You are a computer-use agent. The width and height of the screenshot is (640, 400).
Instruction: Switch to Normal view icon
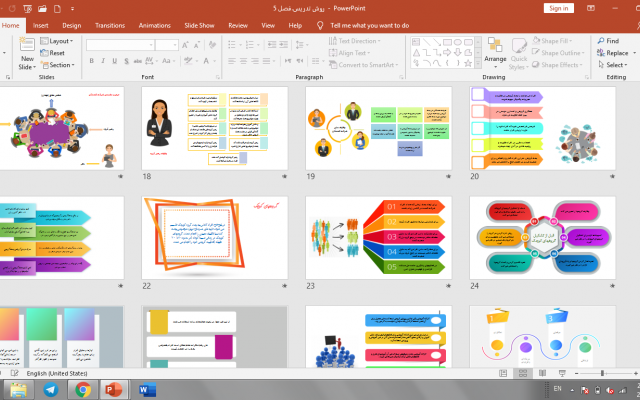(x=503, y=373)
